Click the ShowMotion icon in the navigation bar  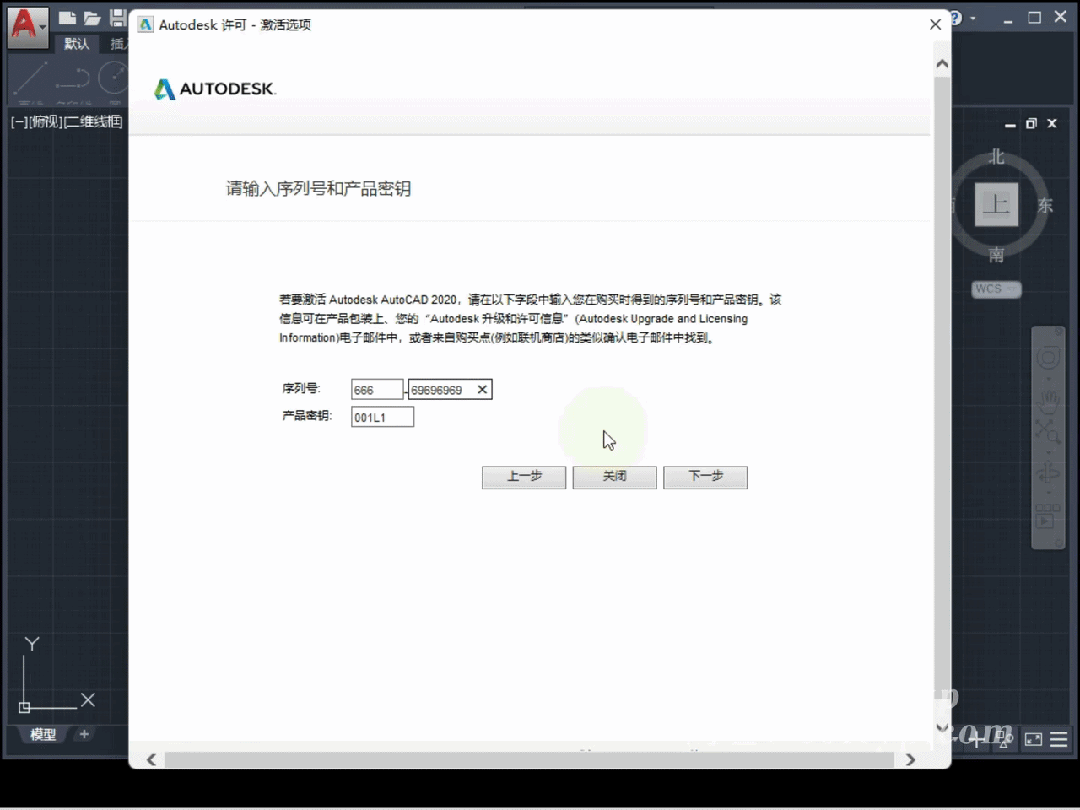click(1048, 517)
